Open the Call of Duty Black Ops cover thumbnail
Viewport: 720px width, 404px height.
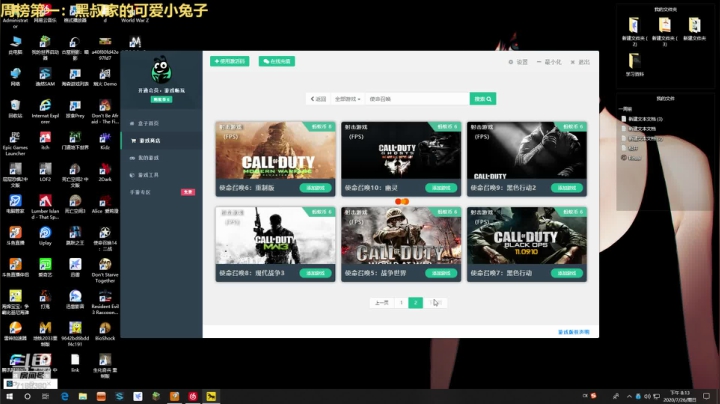[527, 236]
